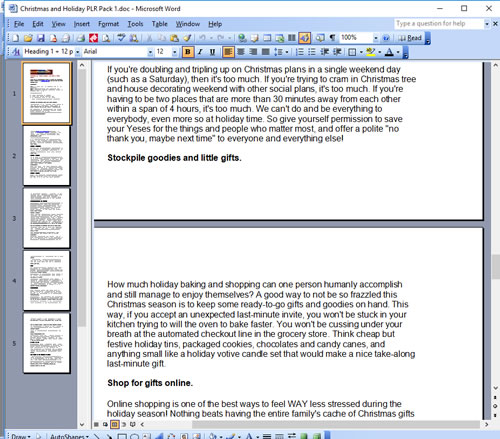The height and width of the screenshot is (439, 500).
Task: Open the Font name dropdown next to Arial
Action: (x=150, y=52)
